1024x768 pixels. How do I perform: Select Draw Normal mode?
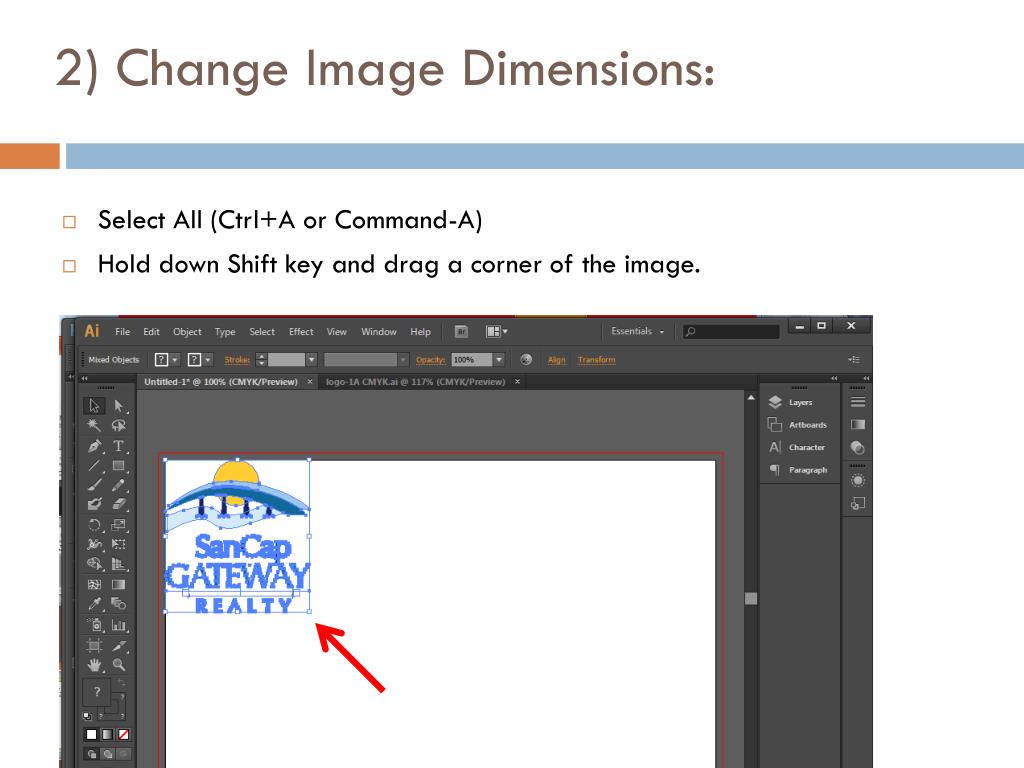91,754
